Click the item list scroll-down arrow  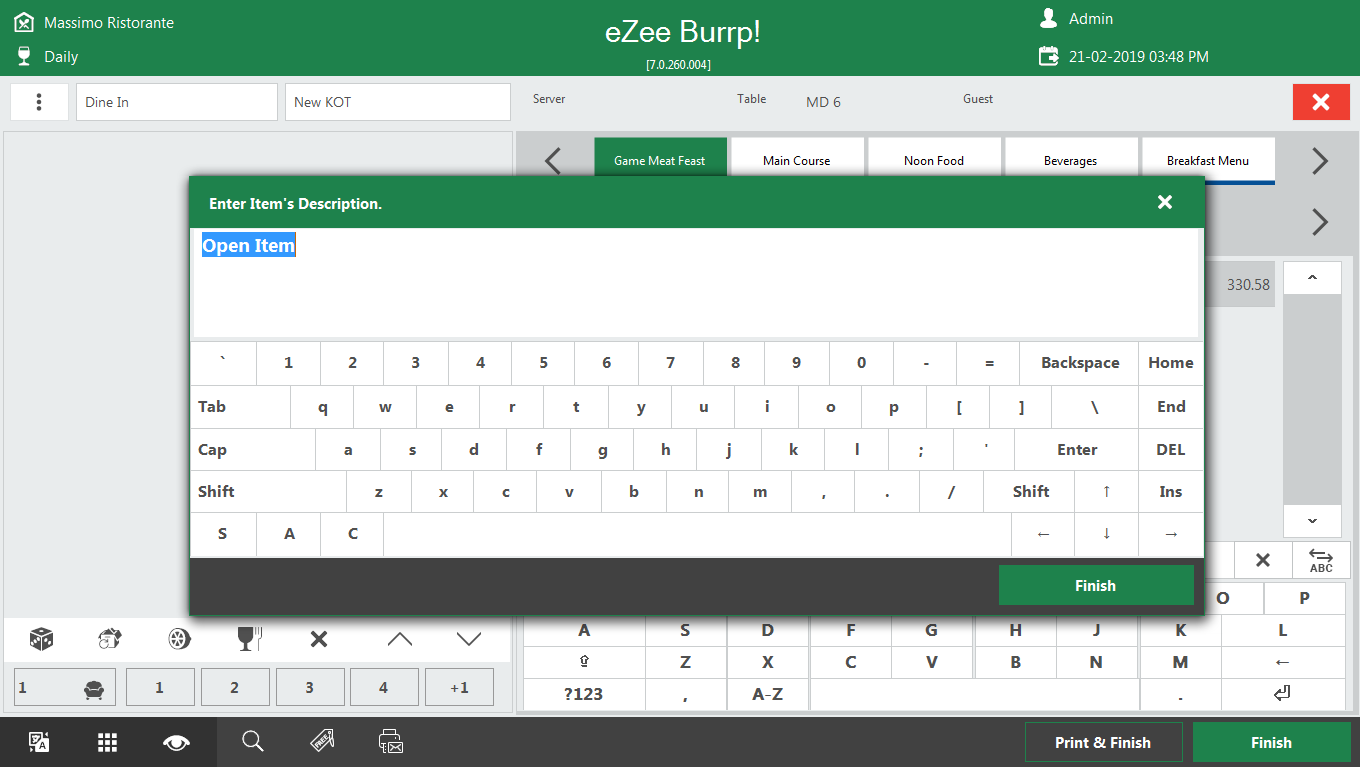pyautogui.click(x=1312, y=521)
